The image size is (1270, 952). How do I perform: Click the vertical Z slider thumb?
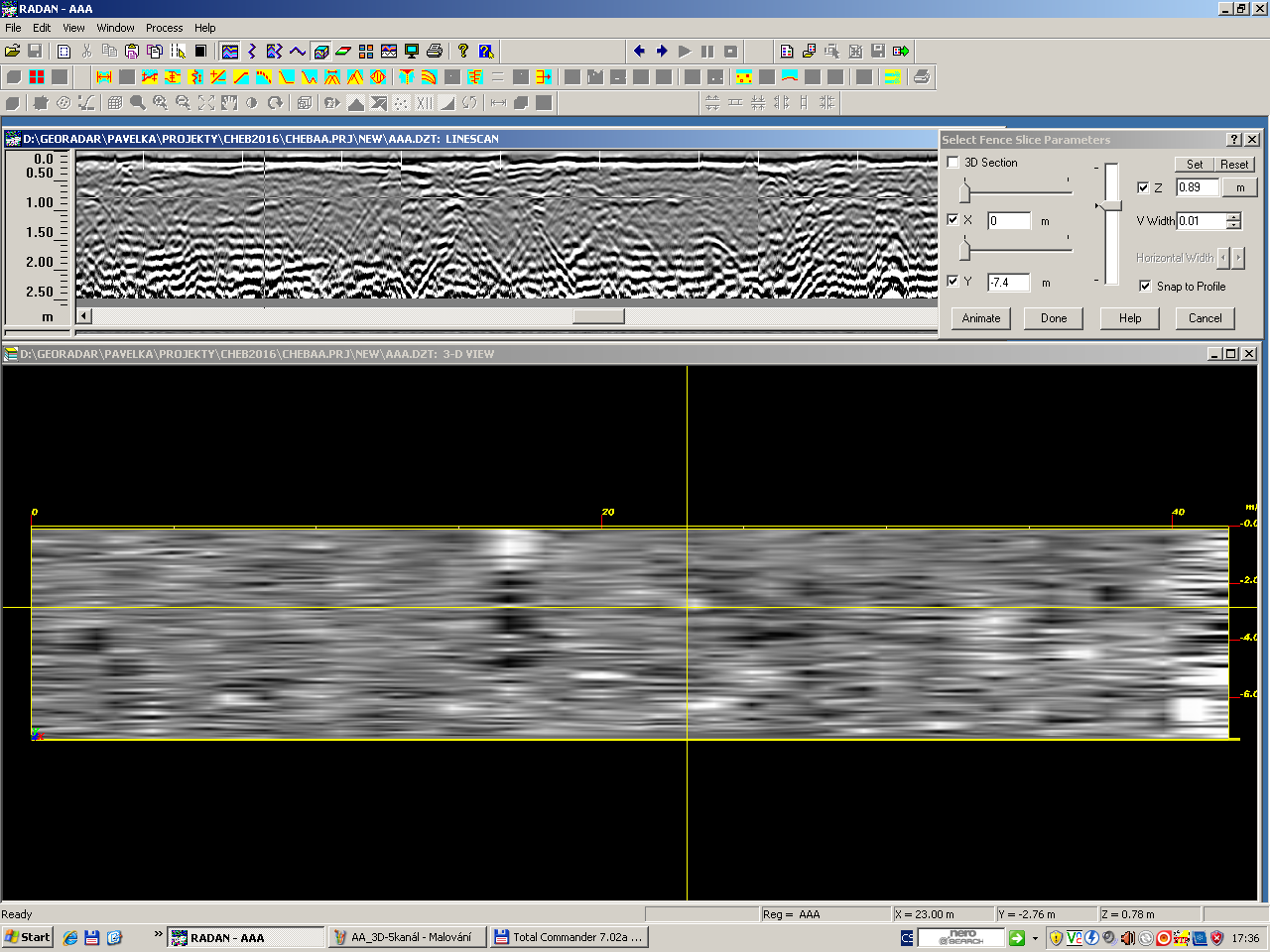[x=1110, y=205]
